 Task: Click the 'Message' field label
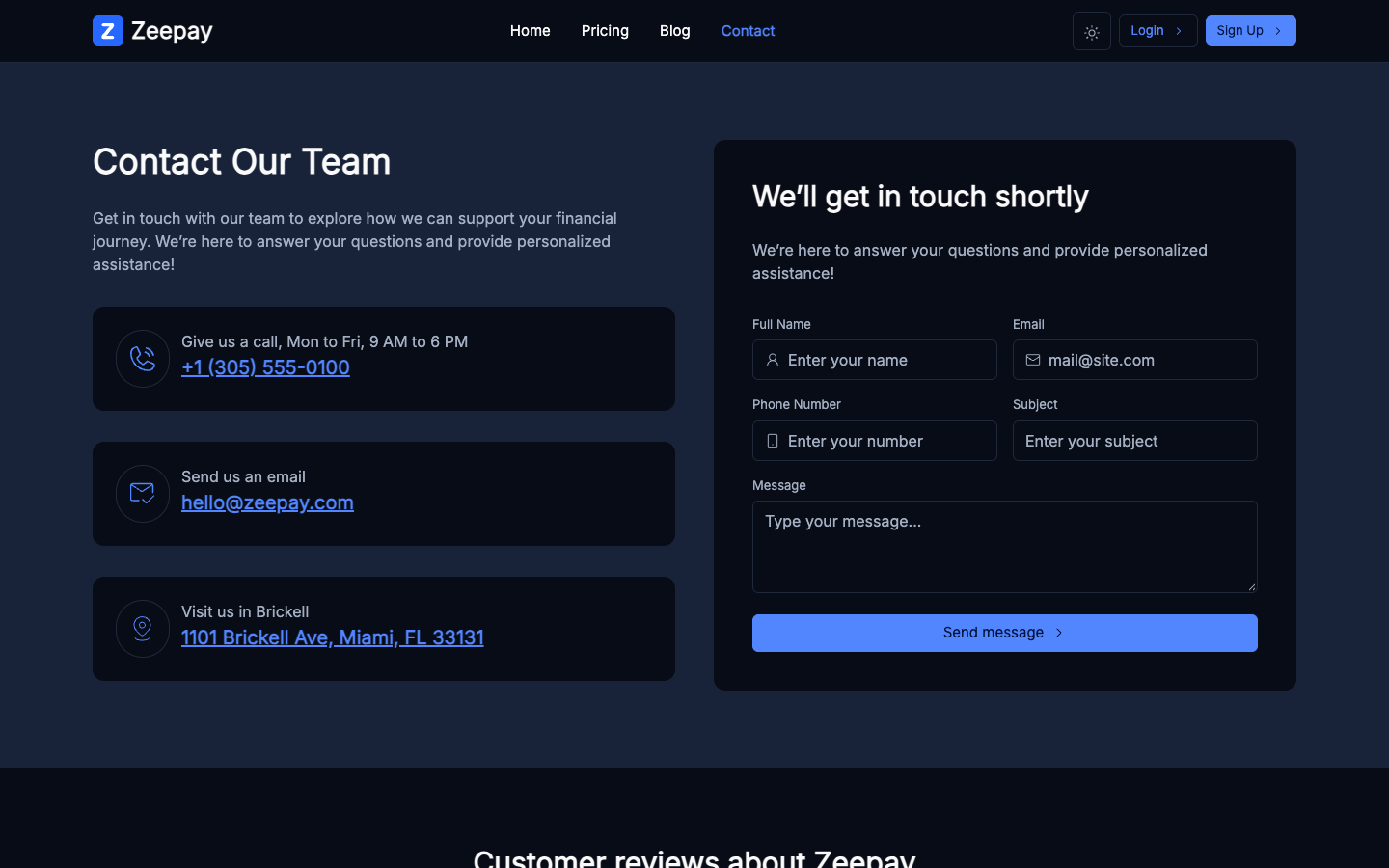(779, 485)
